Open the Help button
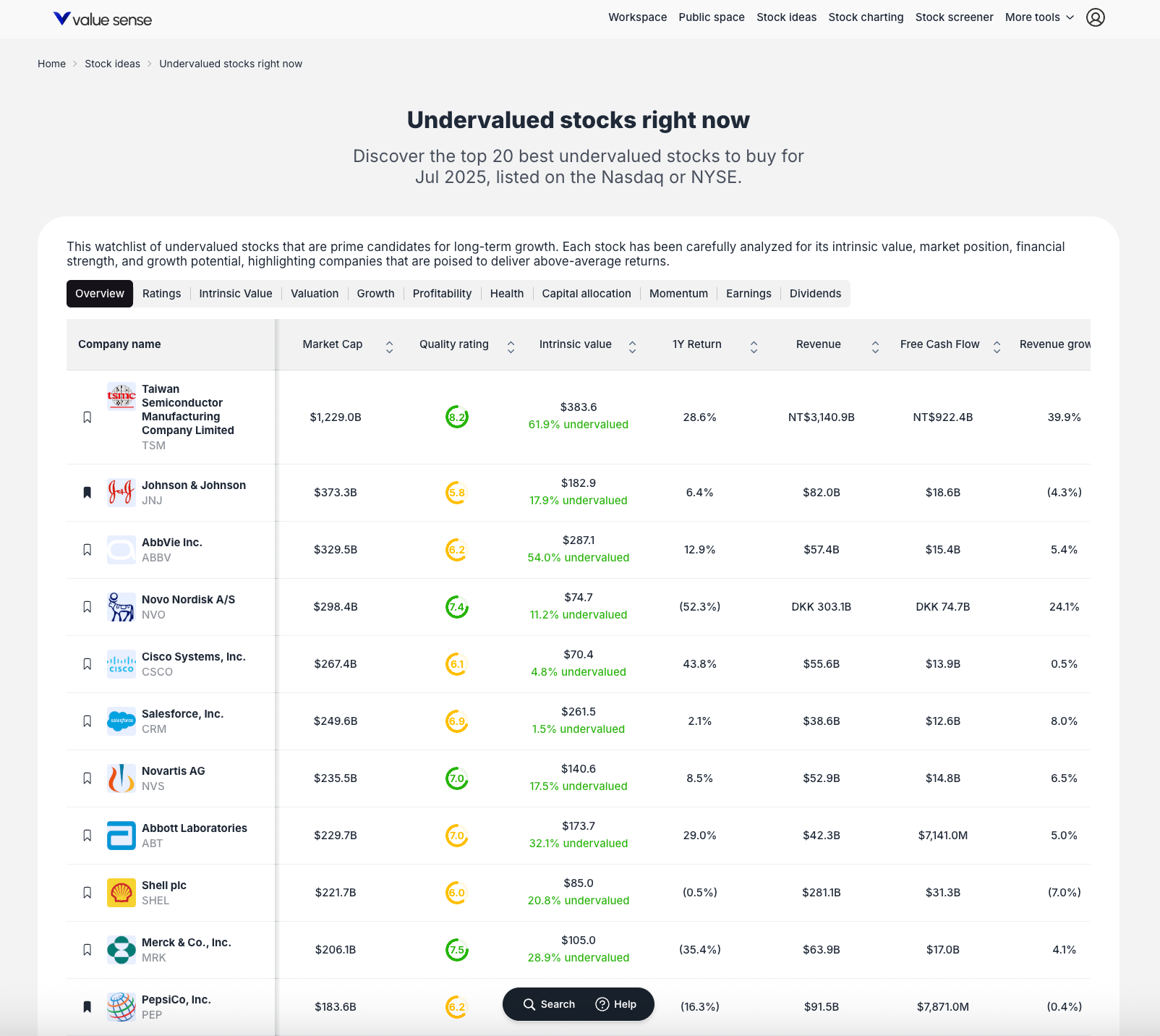Screen dimensions: 1160x1036 (616, 1004)
